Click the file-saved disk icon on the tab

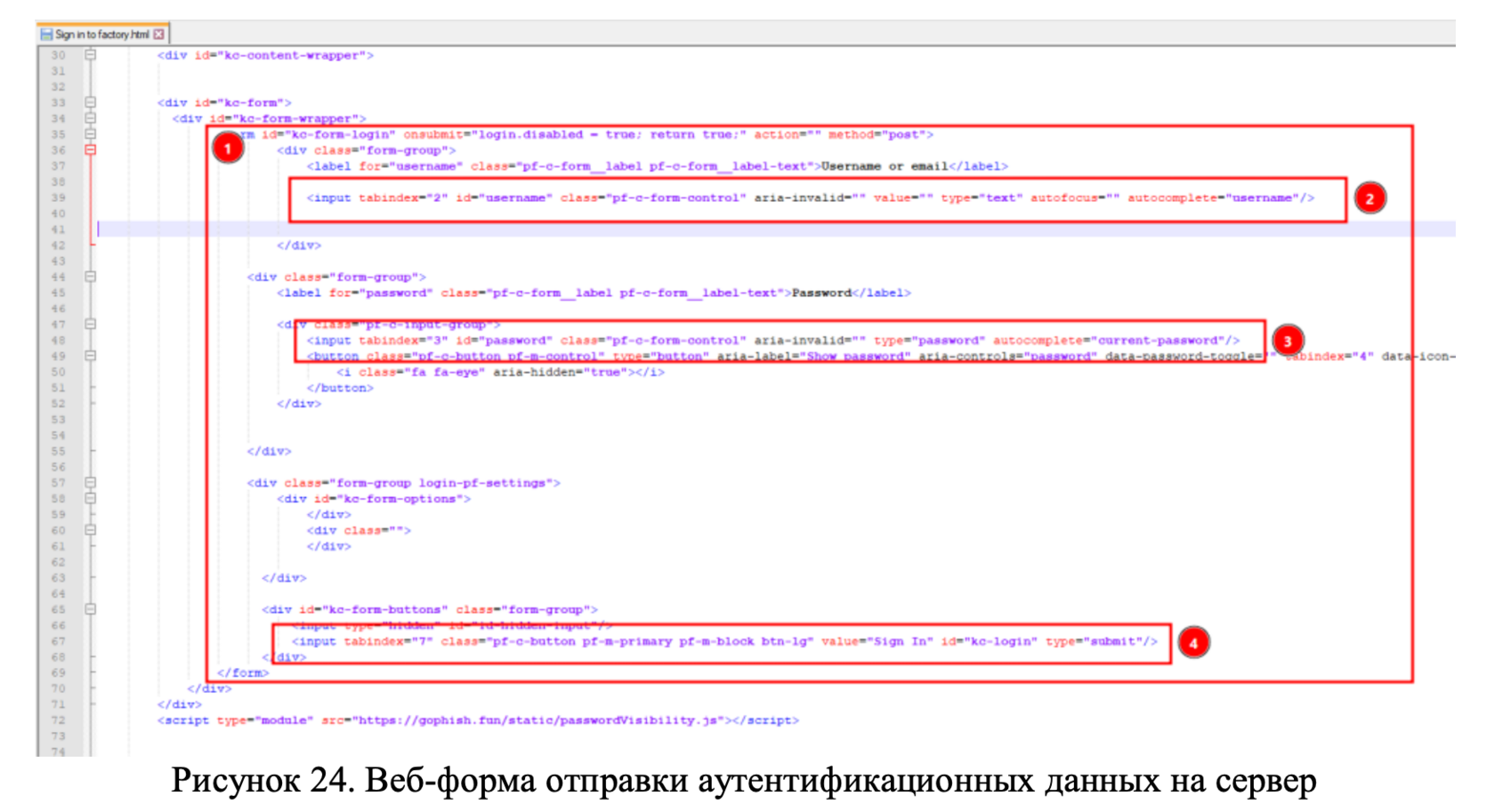click(46, 34)
